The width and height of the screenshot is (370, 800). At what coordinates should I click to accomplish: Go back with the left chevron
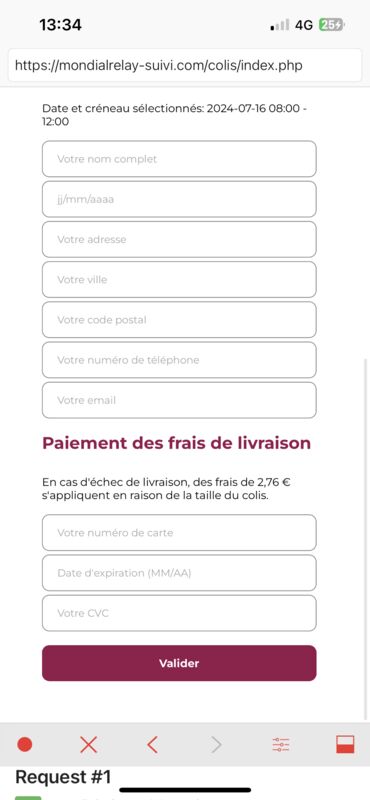[x=152, y=745]
